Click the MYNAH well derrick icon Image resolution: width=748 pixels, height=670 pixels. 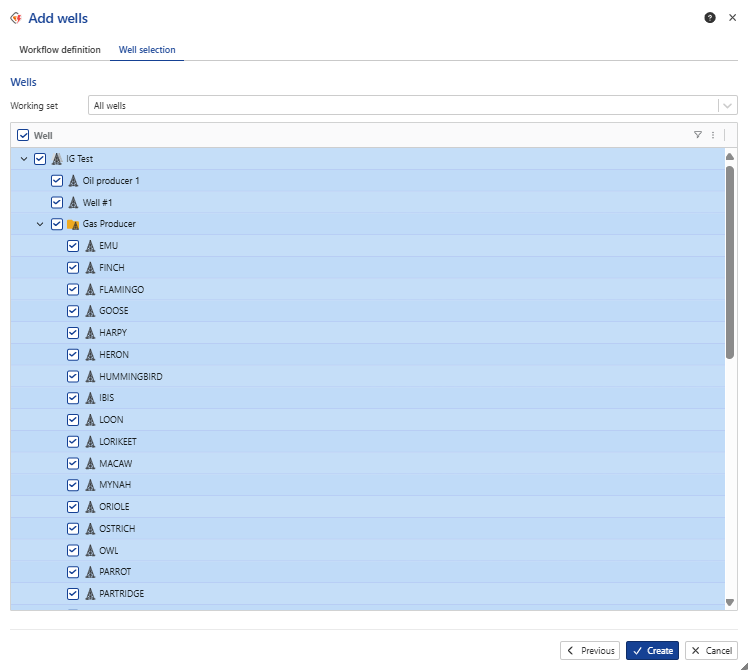point(90,485)
